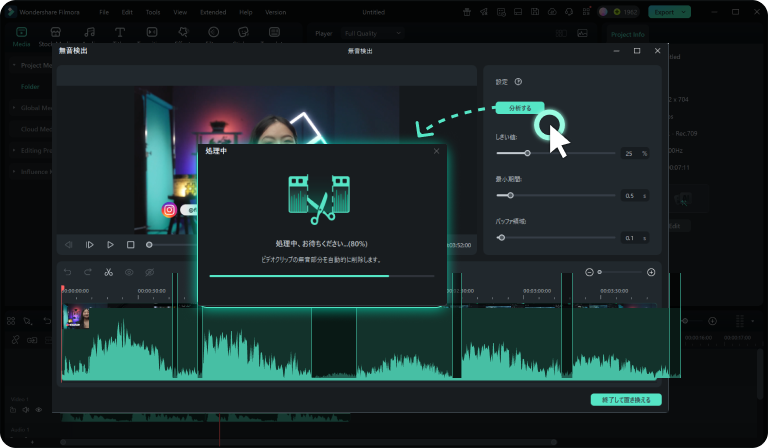Click the cloud upload icon
Image resolution: width=768 pixels, height=448 pixels.
point(552,12)
